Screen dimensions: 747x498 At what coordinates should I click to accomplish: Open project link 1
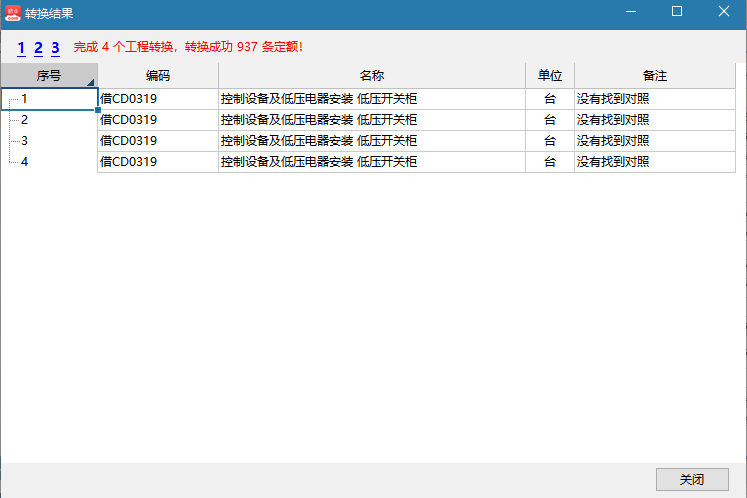coord(21,47)
